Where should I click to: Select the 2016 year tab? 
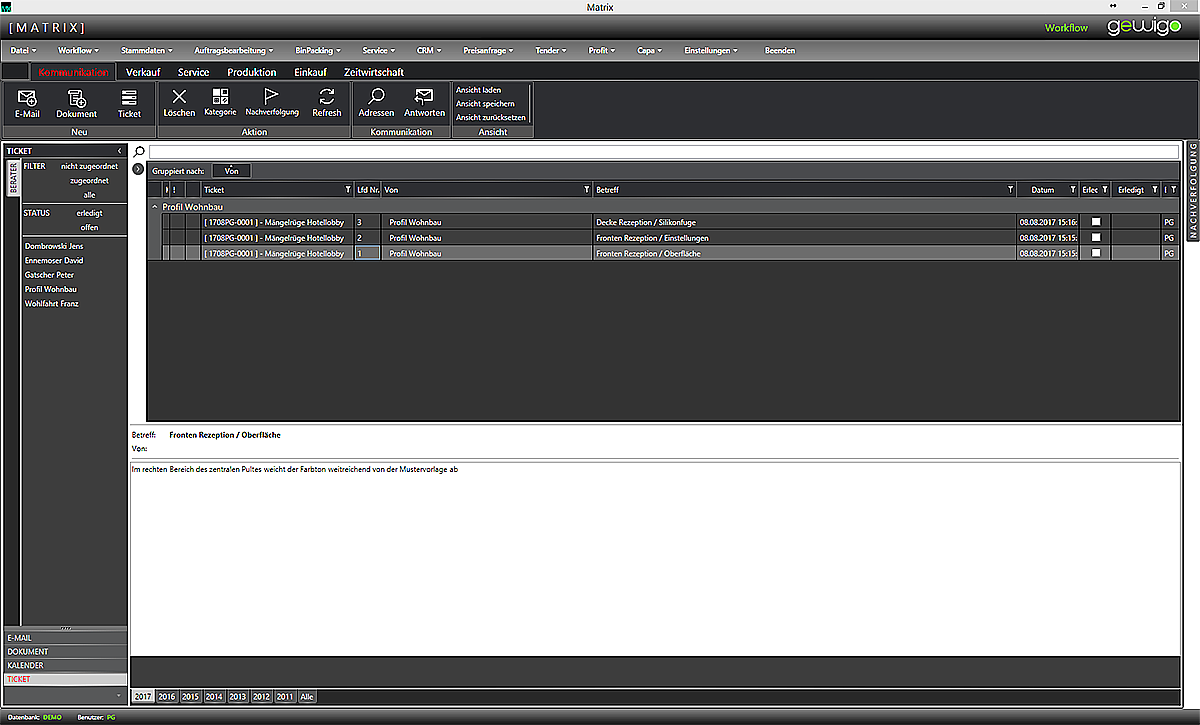pyautogui.click(x=167, y=696)
